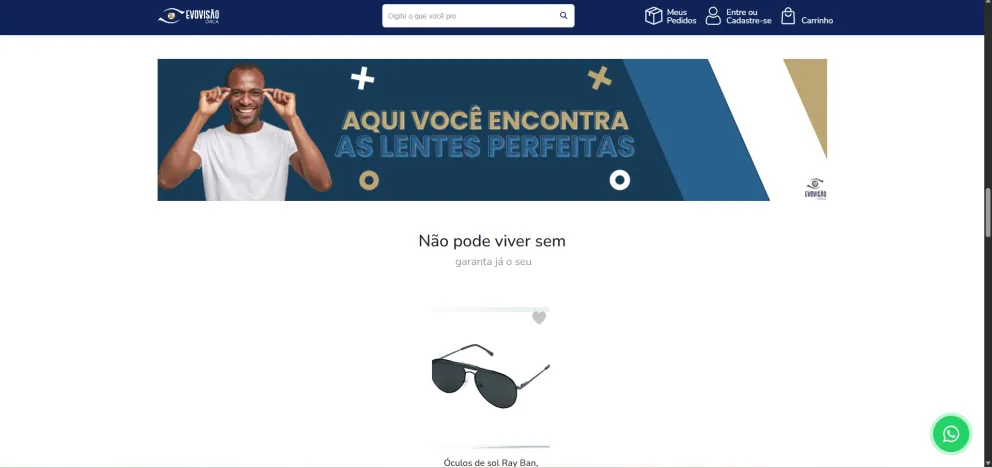Viewport: 992px width, 468px height.
Task: Go to Meus Pedidos text link
Action: pyautogui.click(x=681, y=16)
